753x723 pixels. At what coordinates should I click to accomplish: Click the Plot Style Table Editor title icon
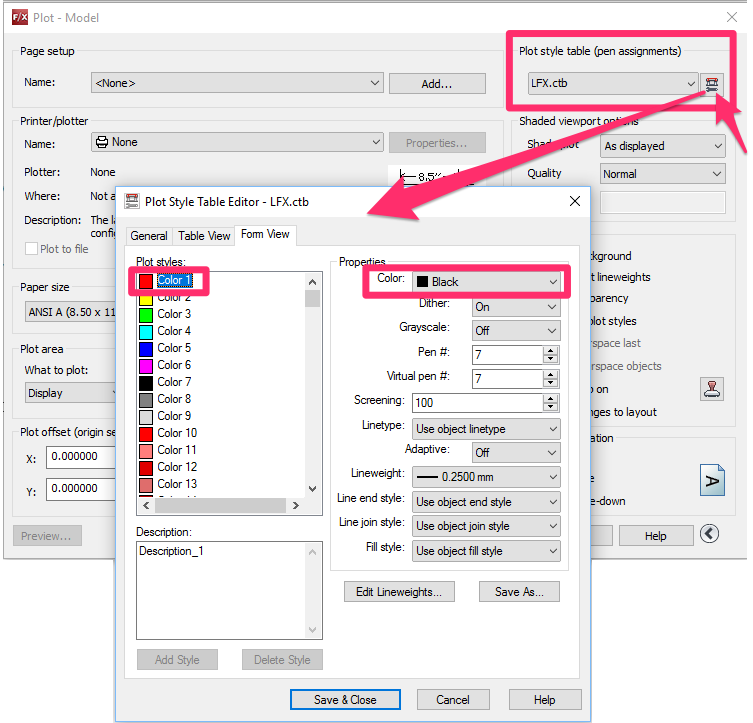coord(132,201)
